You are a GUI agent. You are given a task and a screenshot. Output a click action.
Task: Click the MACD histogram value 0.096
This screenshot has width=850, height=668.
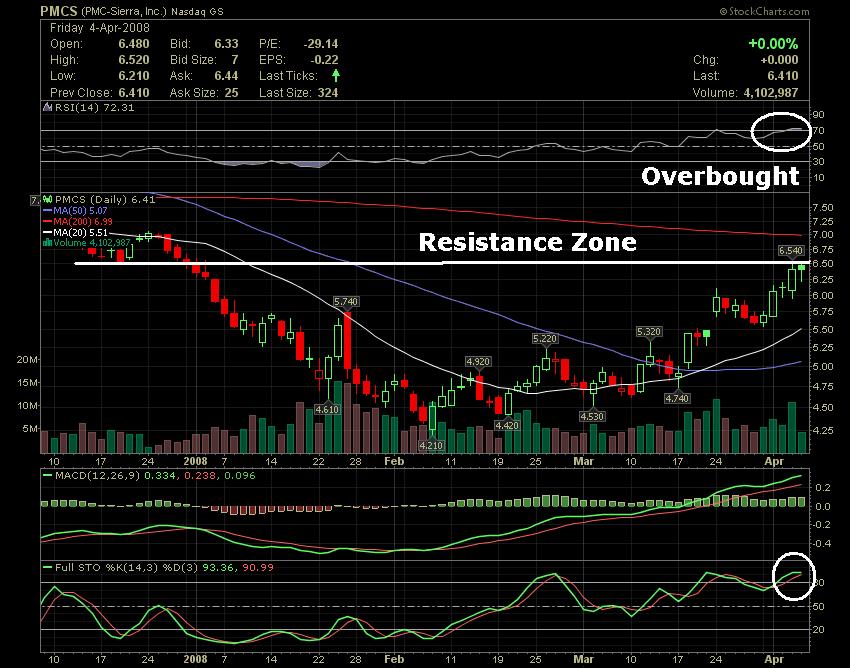click(240, 476)
